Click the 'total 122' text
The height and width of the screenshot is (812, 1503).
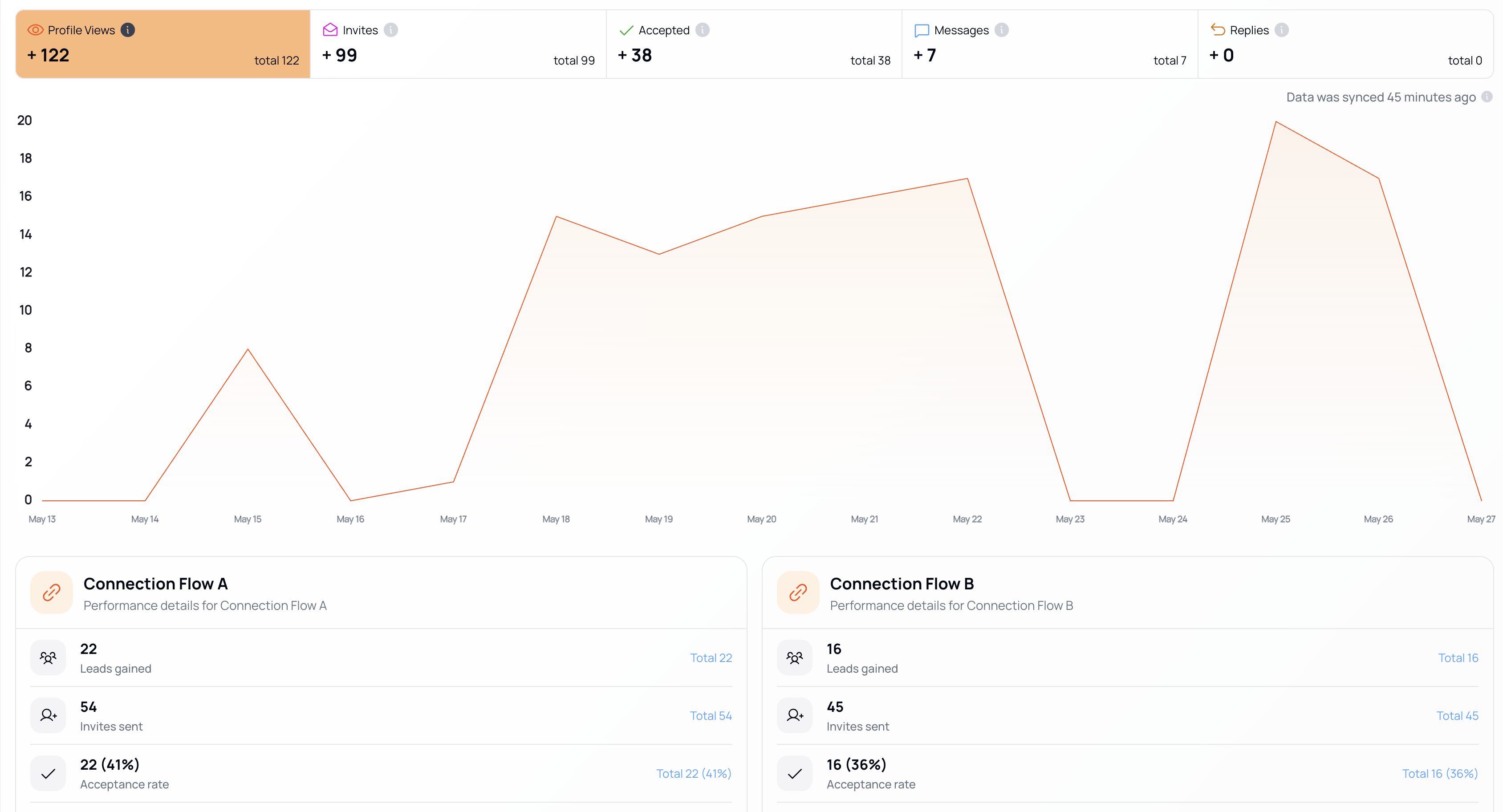[x=276, y=61]
